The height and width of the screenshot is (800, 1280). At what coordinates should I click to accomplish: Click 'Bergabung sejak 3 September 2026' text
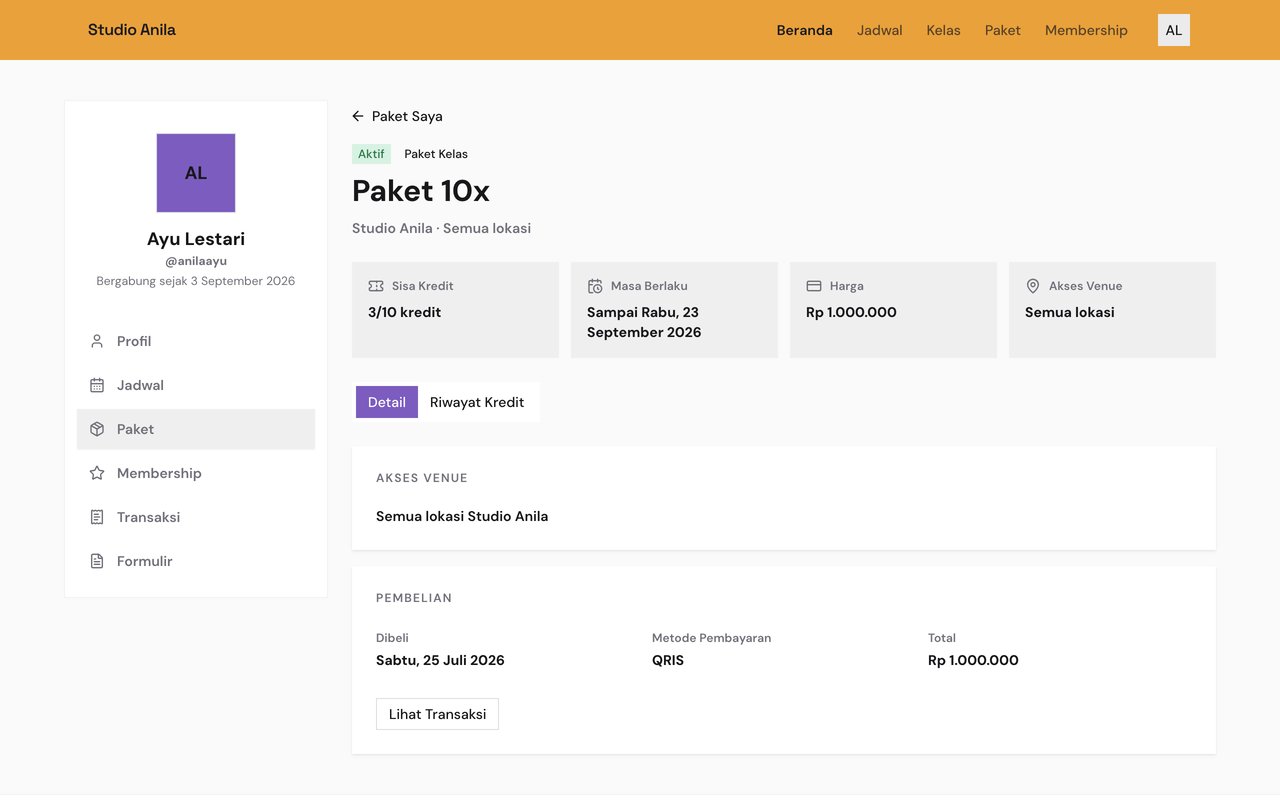coord(196,281)
